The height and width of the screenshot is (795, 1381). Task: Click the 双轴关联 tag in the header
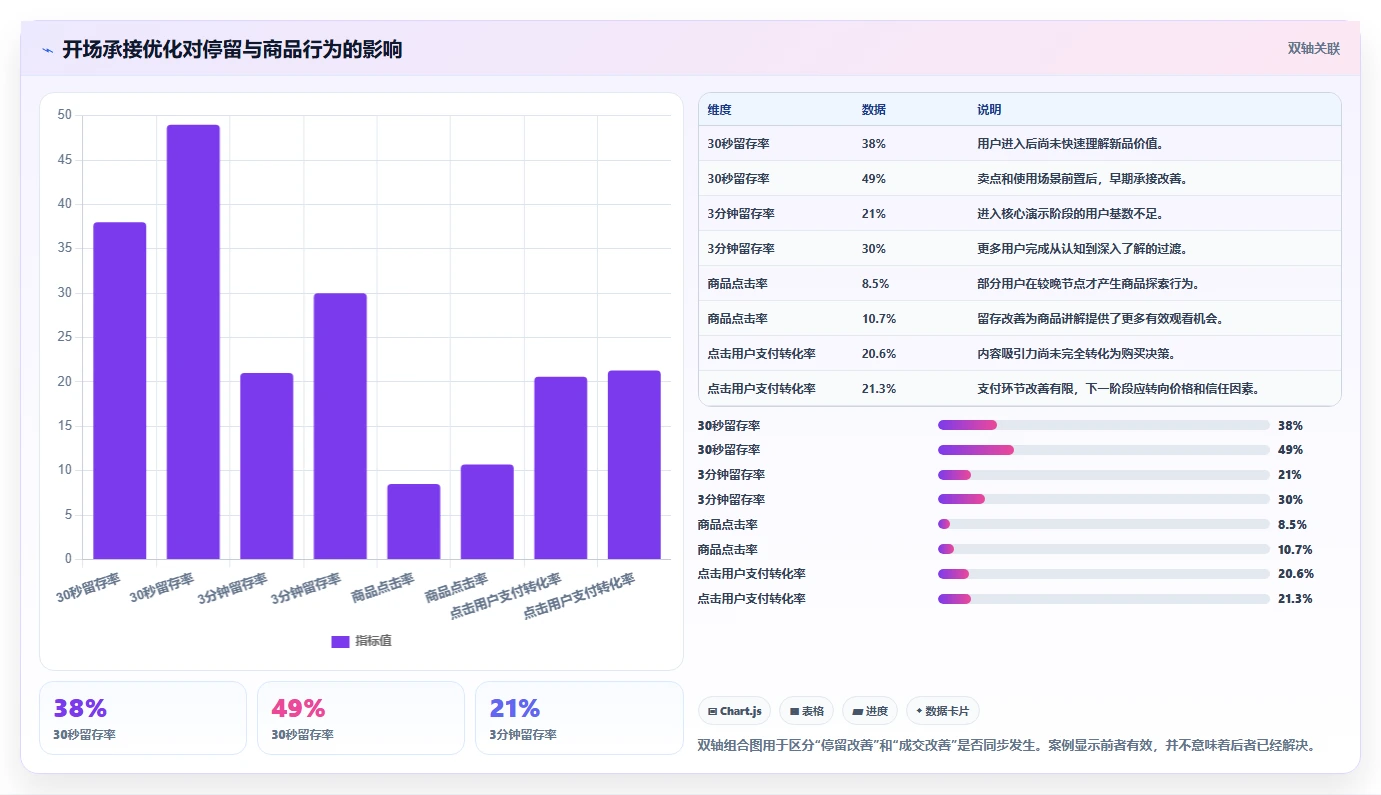[1313, 49]
